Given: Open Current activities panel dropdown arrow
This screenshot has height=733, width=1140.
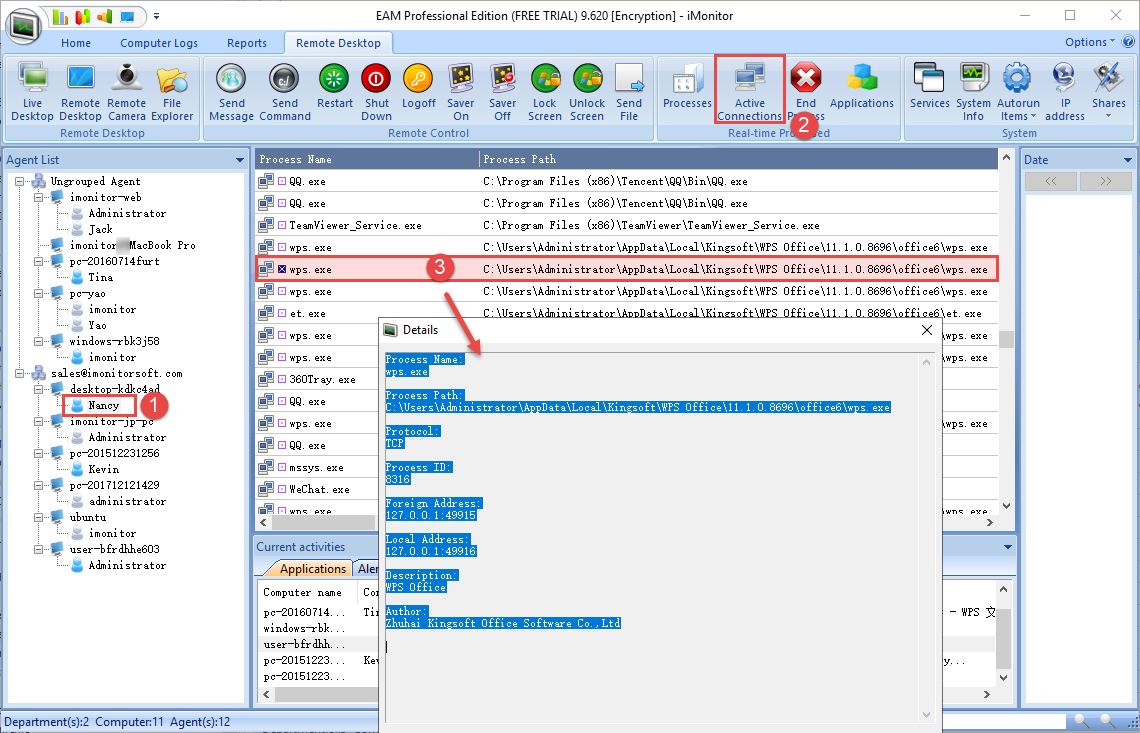Looking at the screenshot, I should click(x=1008, y=547).
